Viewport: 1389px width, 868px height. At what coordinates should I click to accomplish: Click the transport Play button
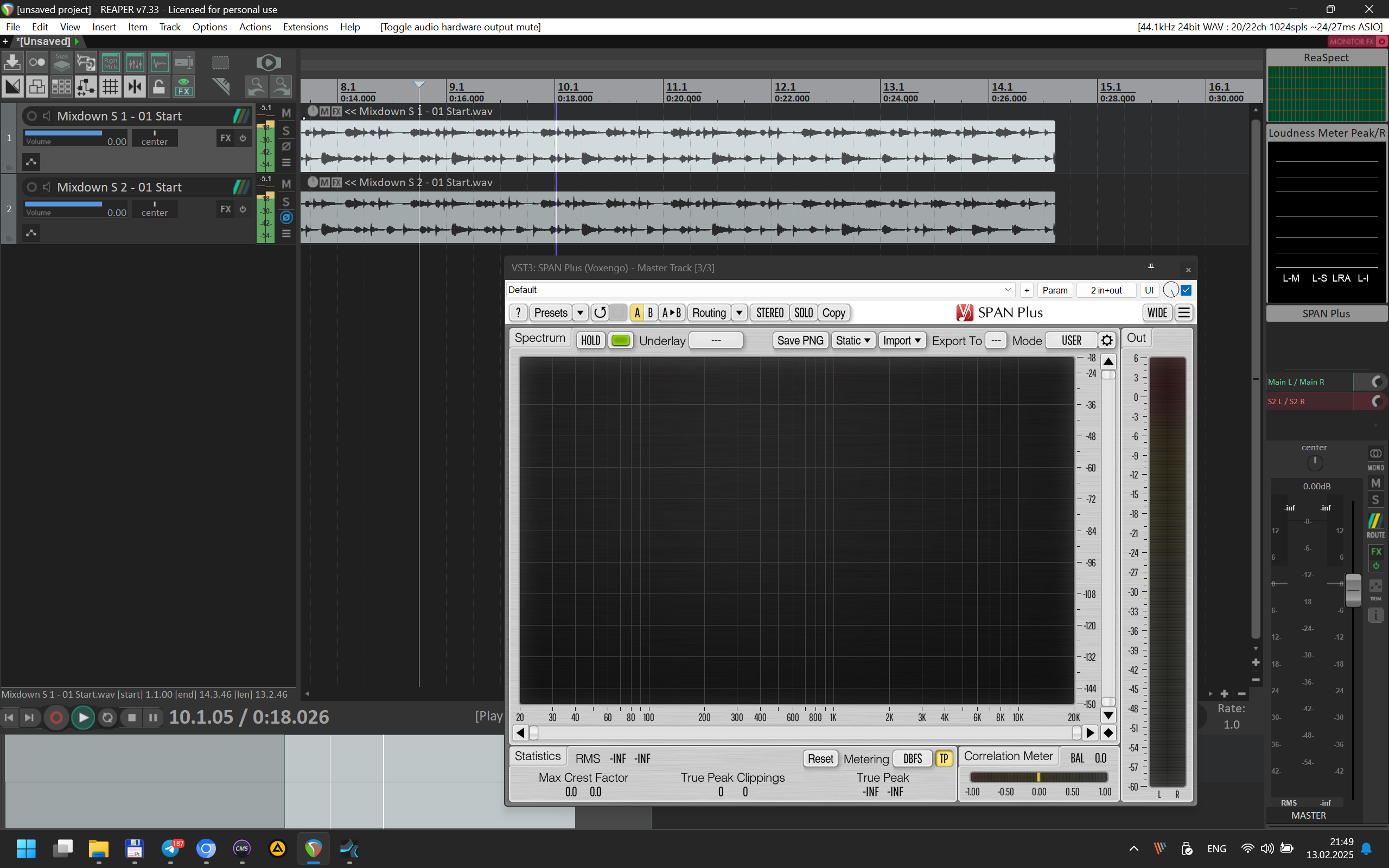(83, 718)
